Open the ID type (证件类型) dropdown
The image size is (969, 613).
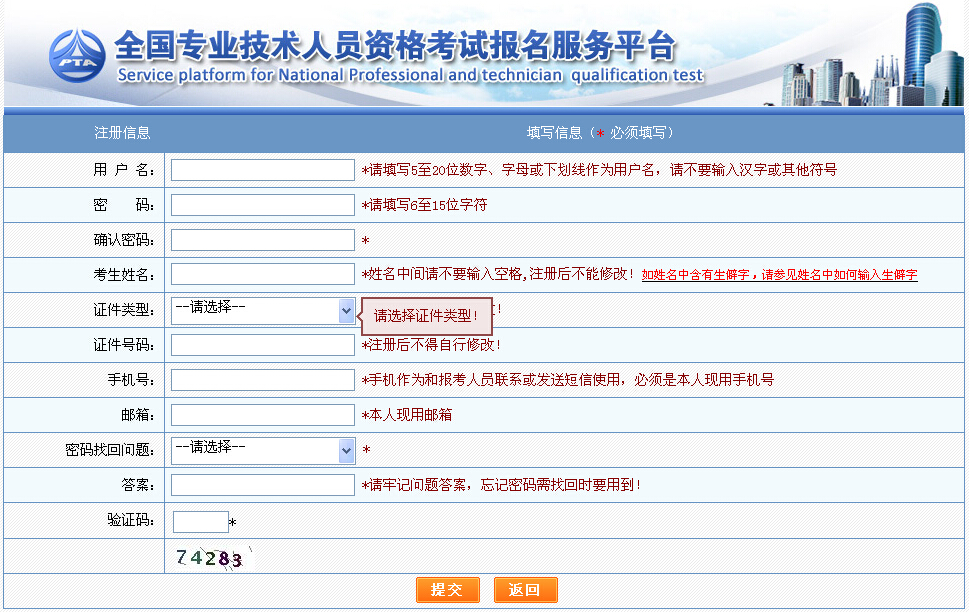(264, 310)
